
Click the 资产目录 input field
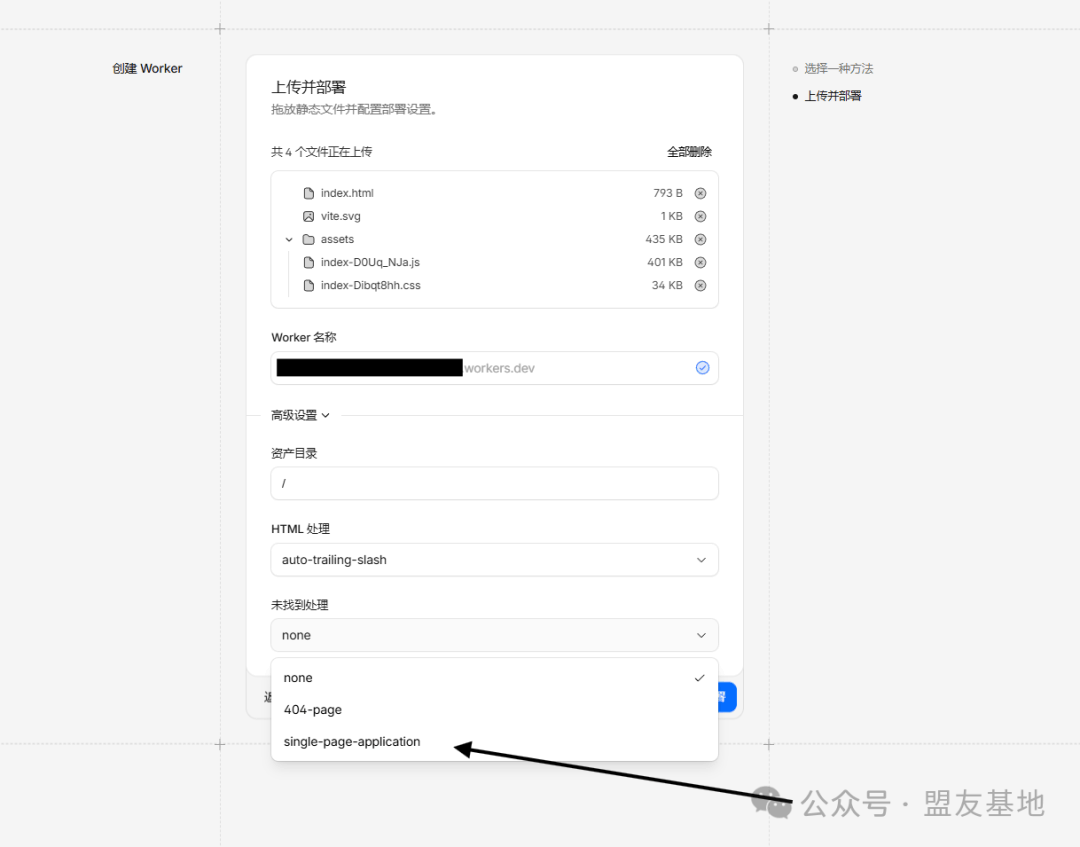(494, 483)
